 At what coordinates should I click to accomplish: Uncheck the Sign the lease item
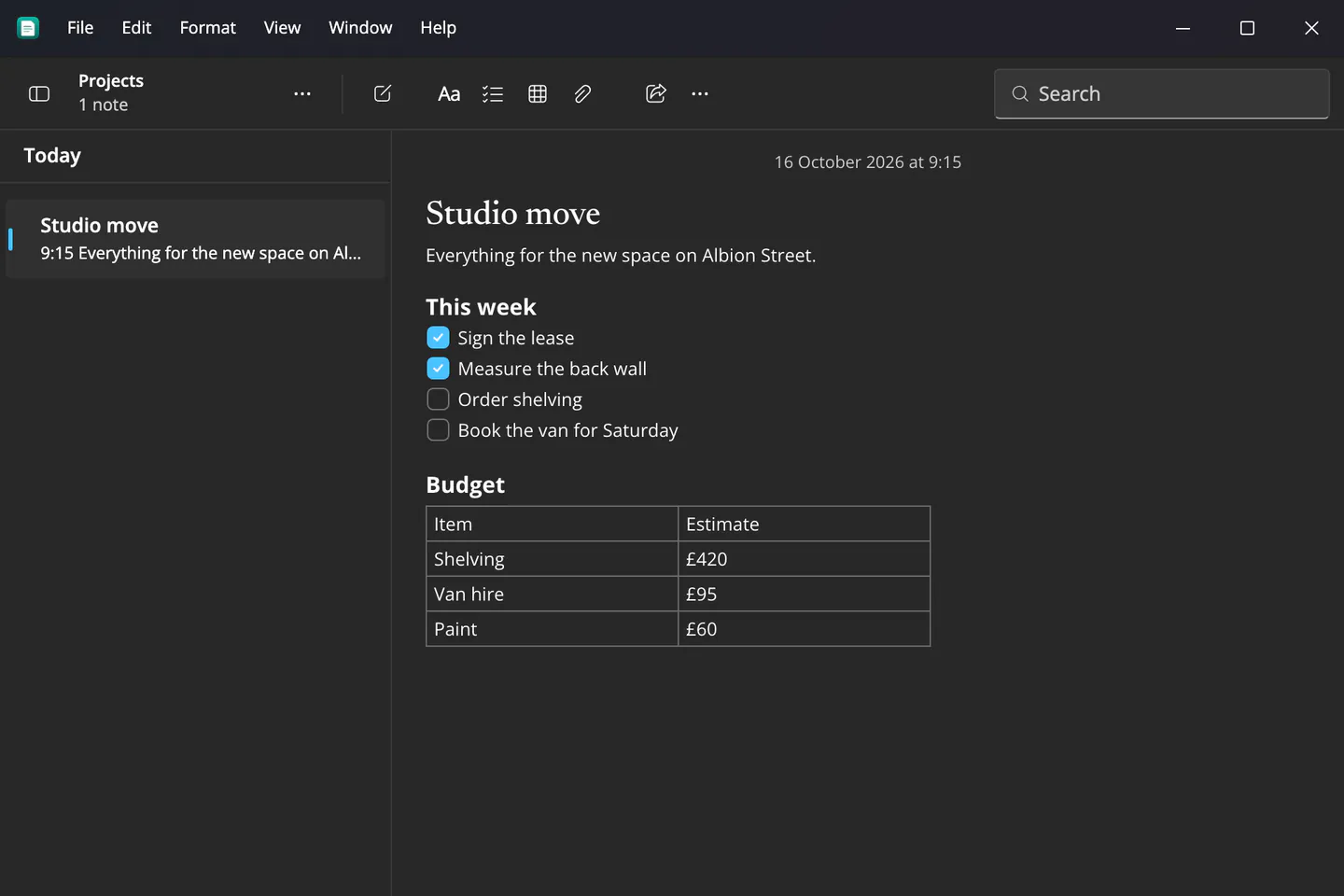[x=438, y=337]
